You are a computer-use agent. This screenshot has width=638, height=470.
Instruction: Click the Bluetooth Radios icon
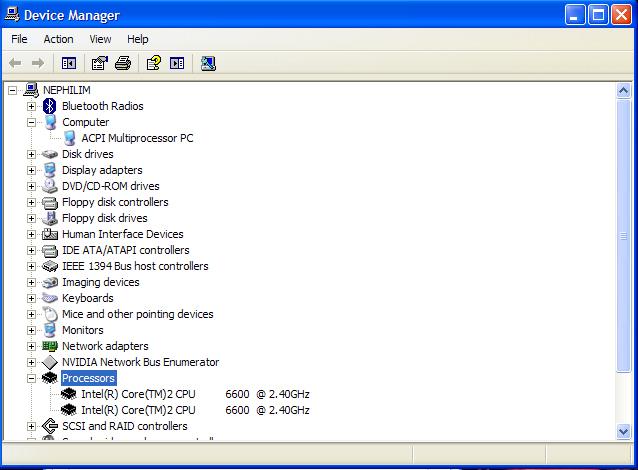coord(50,106)
